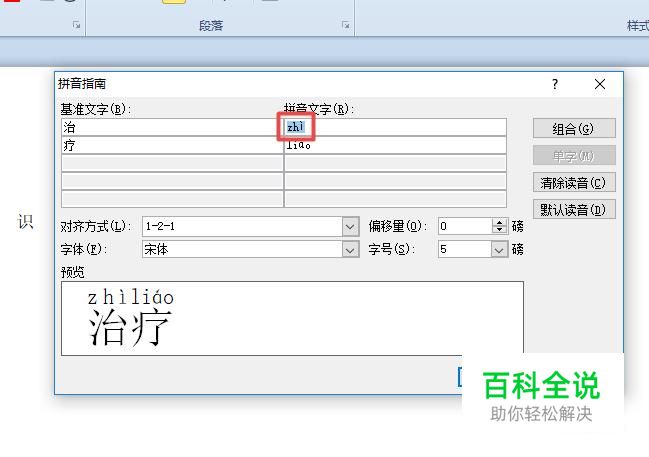649x457 pixels.
Task: Open the 对齐方式 dropdown arrow
Action: tap(350, 226)
